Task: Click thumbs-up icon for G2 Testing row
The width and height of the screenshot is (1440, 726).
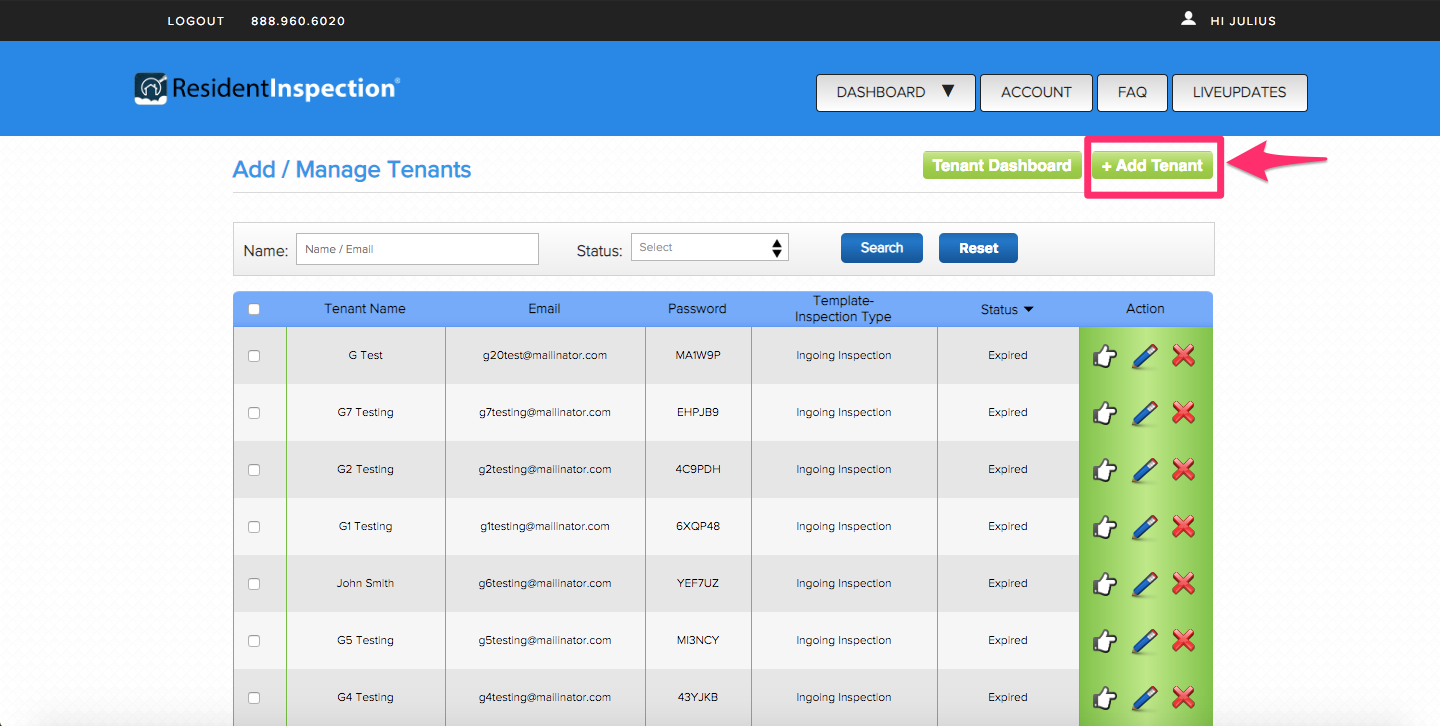Action: 1104,470
